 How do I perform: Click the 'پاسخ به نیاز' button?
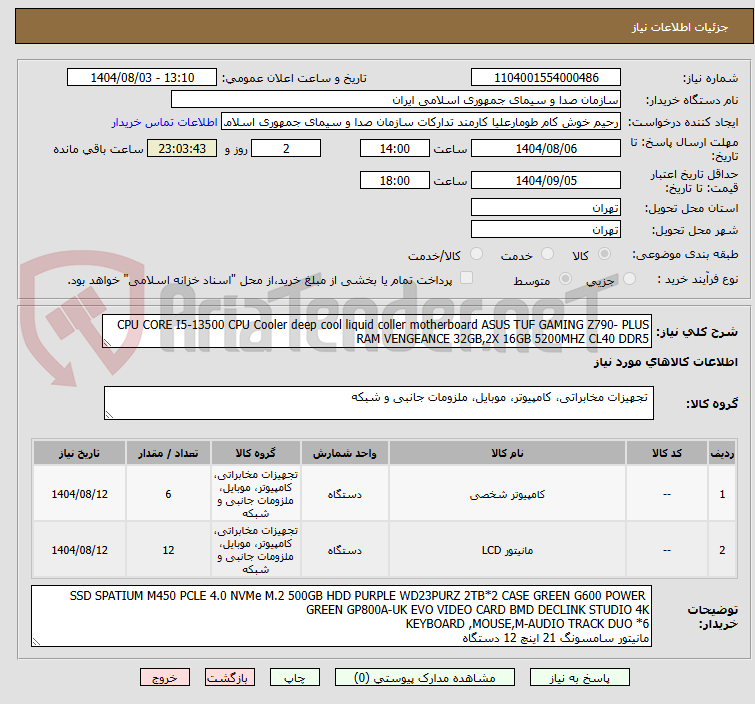click(594, 677)
